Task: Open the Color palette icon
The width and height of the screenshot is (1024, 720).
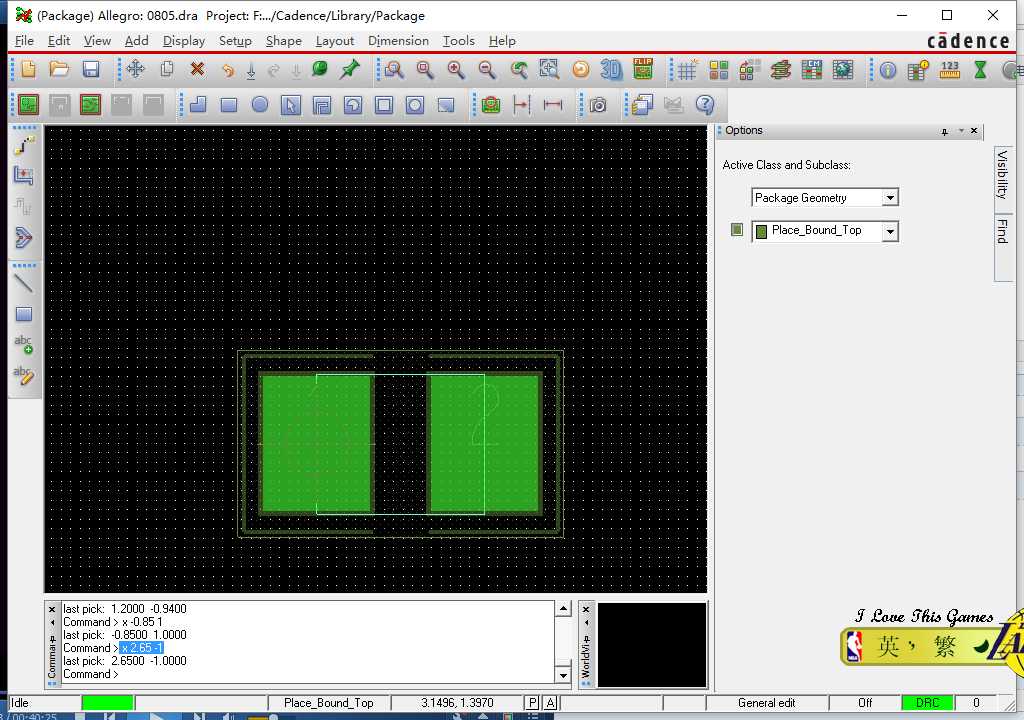Action: pyautogui.click(x=719, y=70)
